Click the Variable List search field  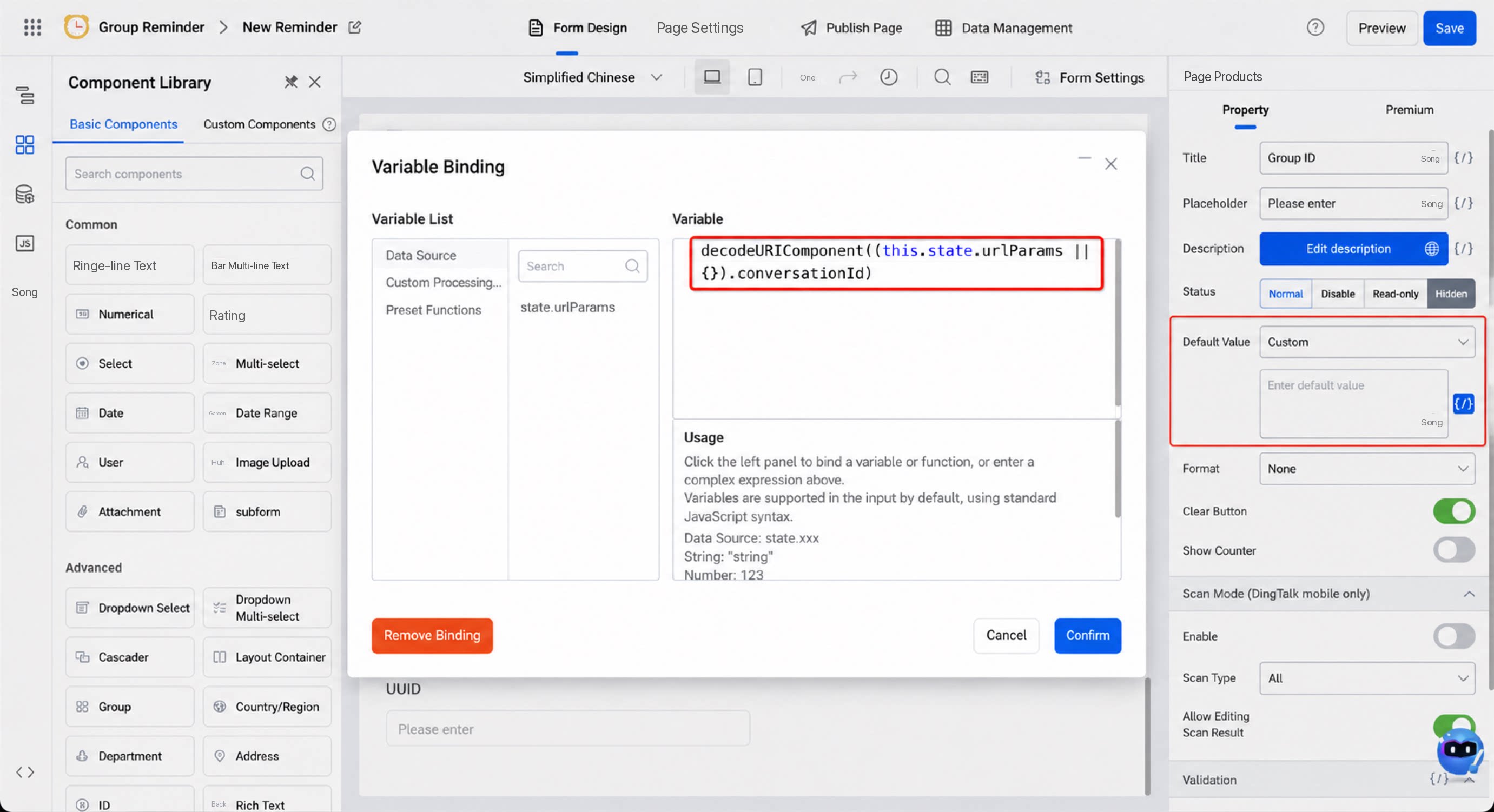(x=582, y=266)
